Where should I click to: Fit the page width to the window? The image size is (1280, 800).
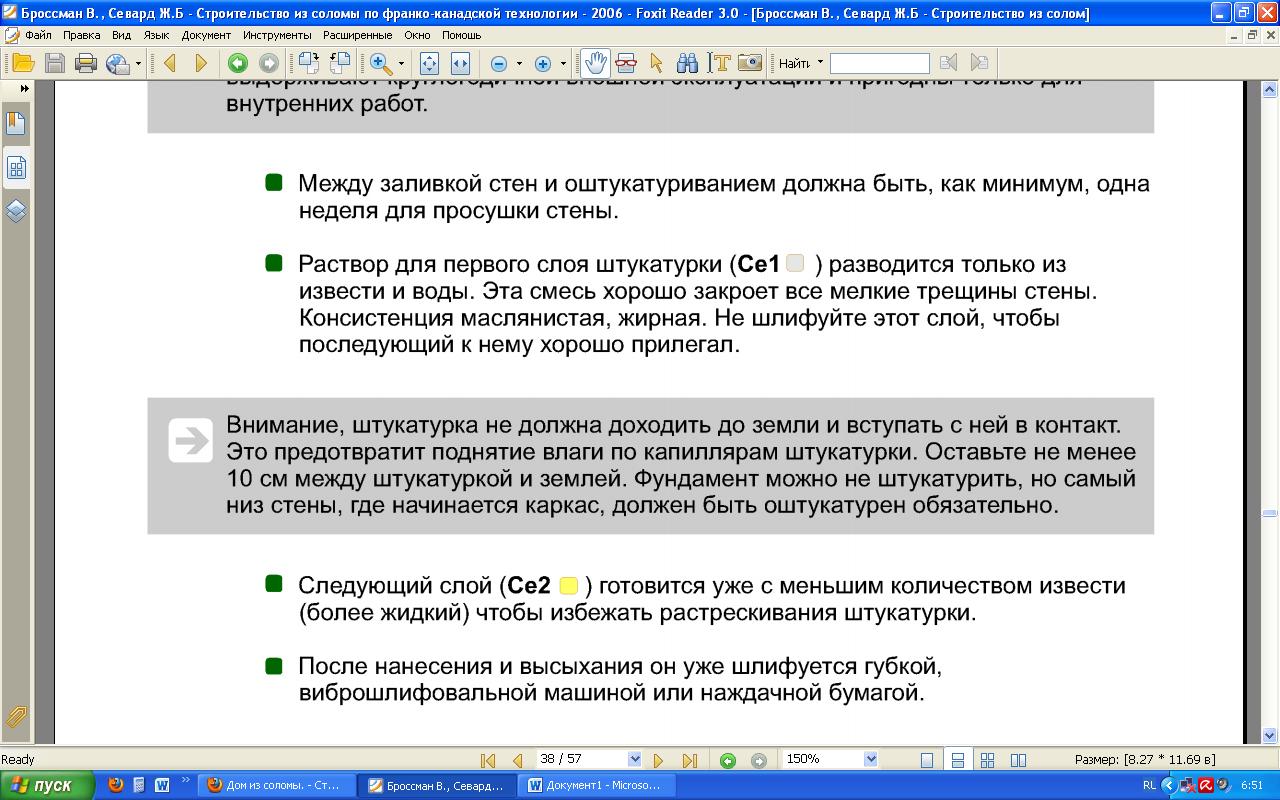click(x=460, y=63)
